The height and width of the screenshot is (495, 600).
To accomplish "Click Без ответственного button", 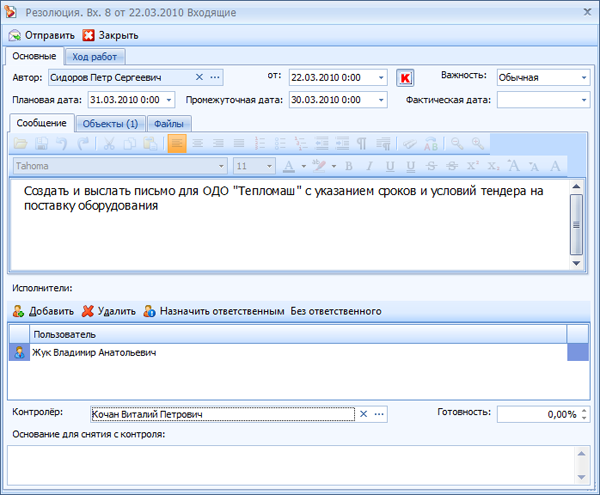I will (x=336, y=311).
